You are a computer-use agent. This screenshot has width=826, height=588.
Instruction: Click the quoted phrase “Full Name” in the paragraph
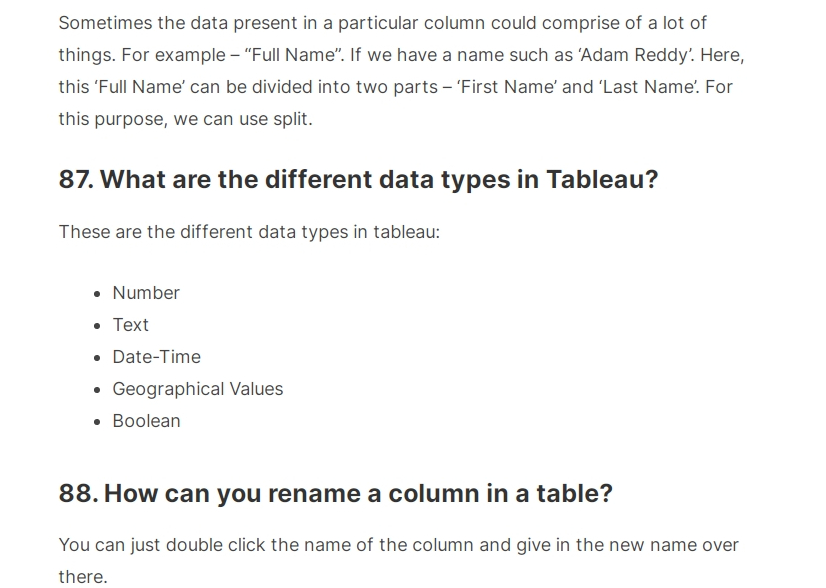click(x=294, y=55)
